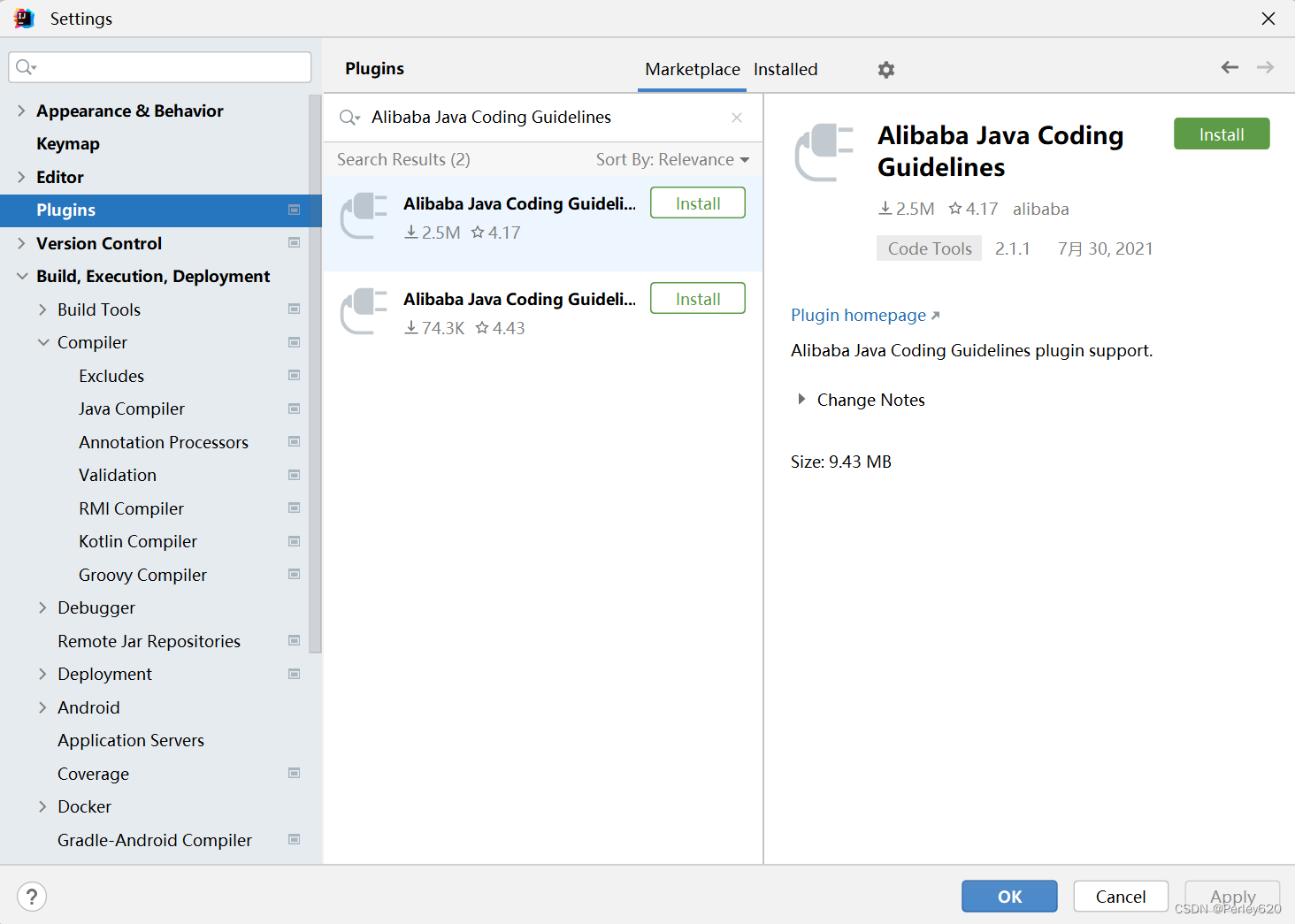Viewport: 1295px width, 924px height.
Task: Click green Install button in details pane
Action: [1222, 134]
